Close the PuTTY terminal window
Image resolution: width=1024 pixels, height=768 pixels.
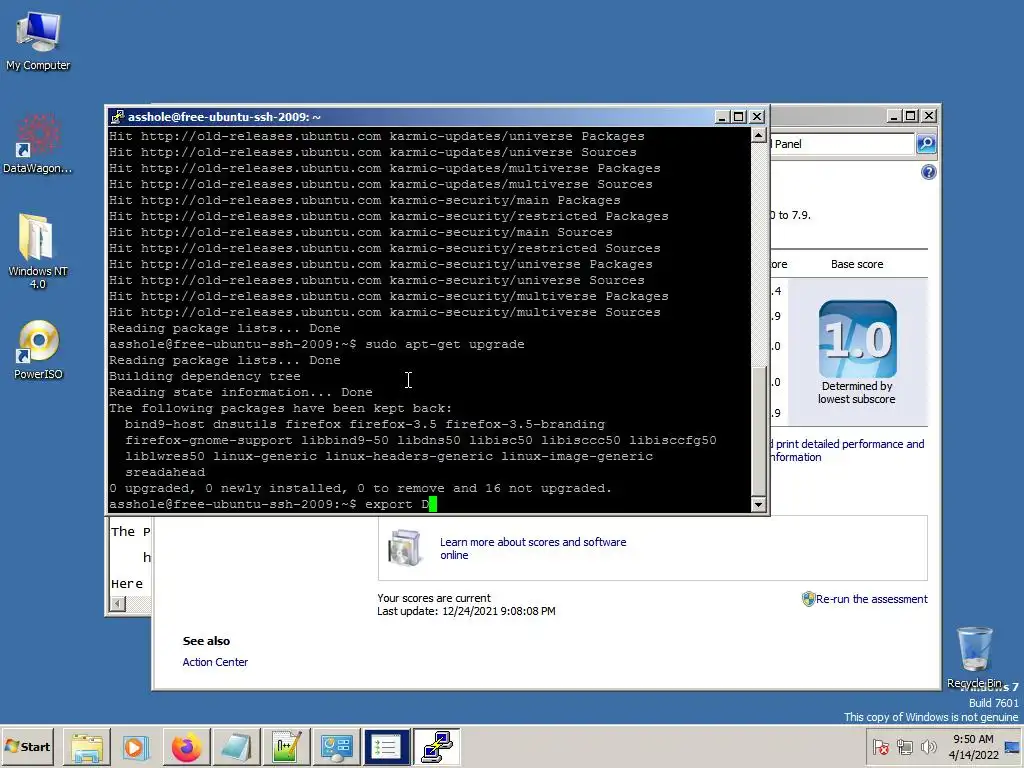coord(757,117)
